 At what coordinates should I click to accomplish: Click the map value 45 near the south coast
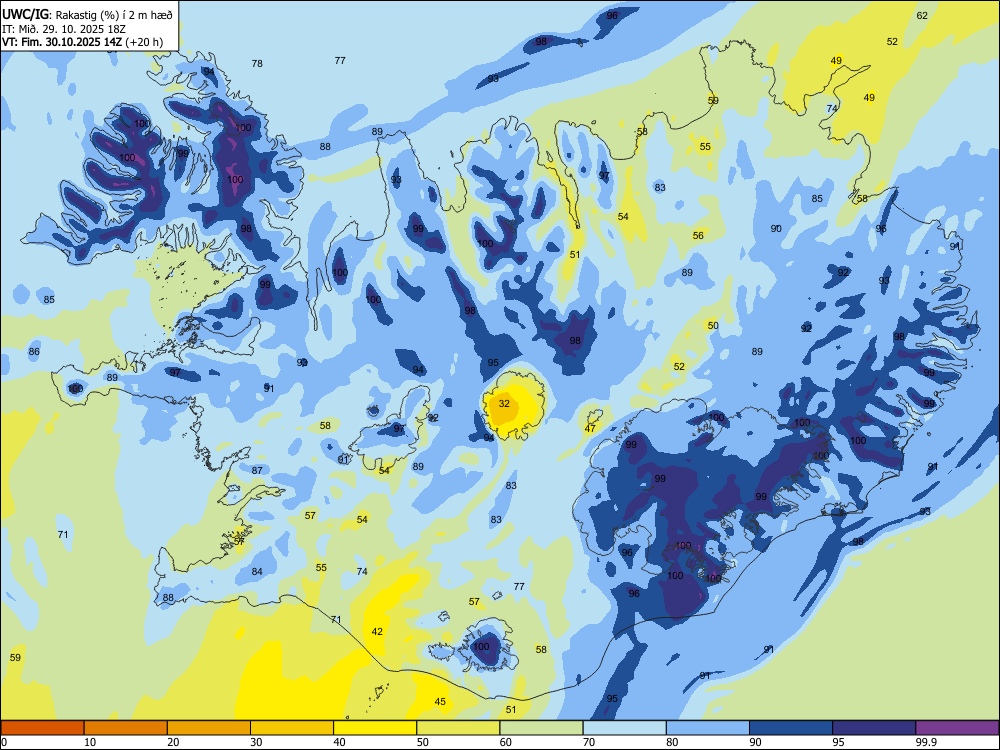[440, 702]
